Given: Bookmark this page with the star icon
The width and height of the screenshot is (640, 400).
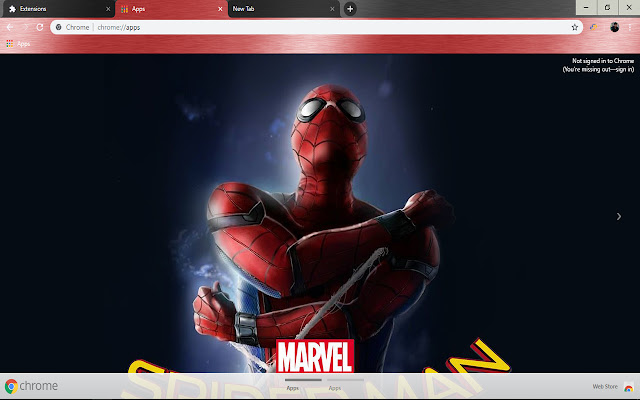Looking at the screenshot, I should click(x=575, y=27).
